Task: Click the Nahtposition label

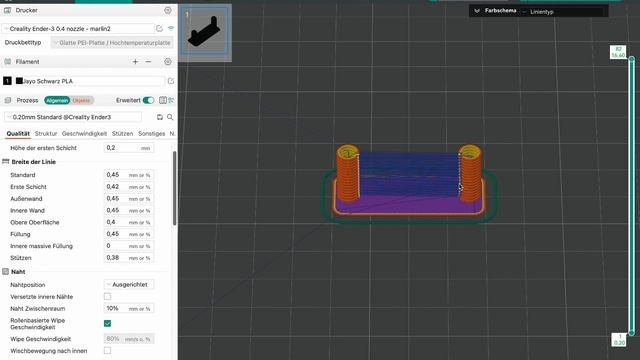Action: [x=27, y=285]
